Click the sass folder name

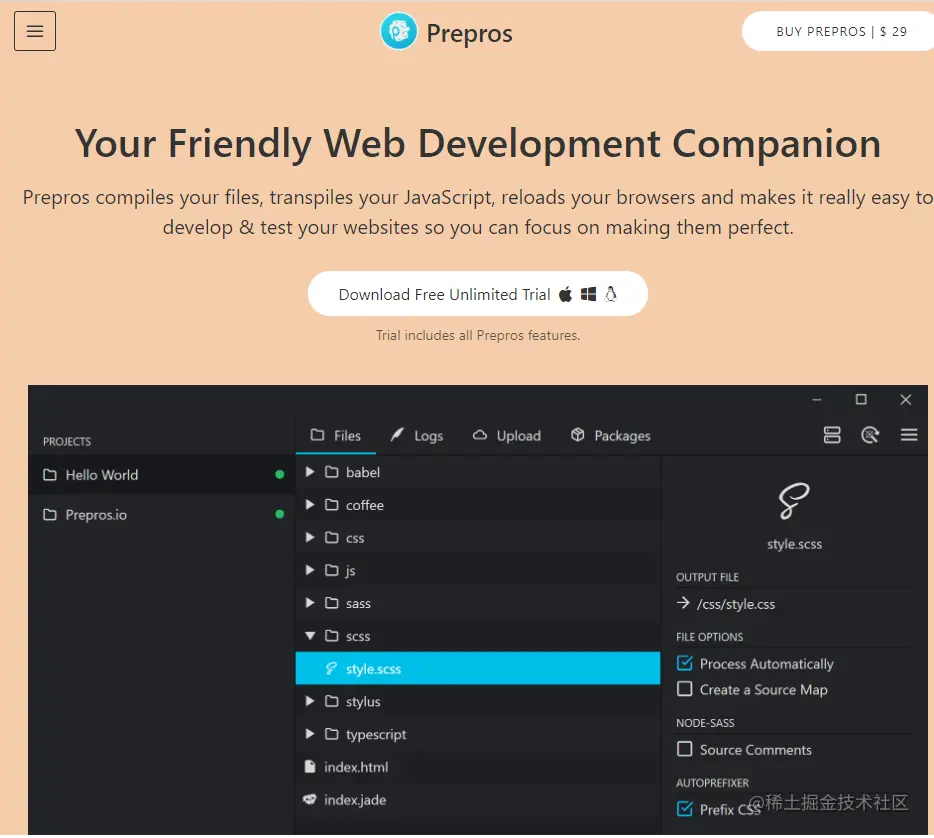(x=358, y=603)
